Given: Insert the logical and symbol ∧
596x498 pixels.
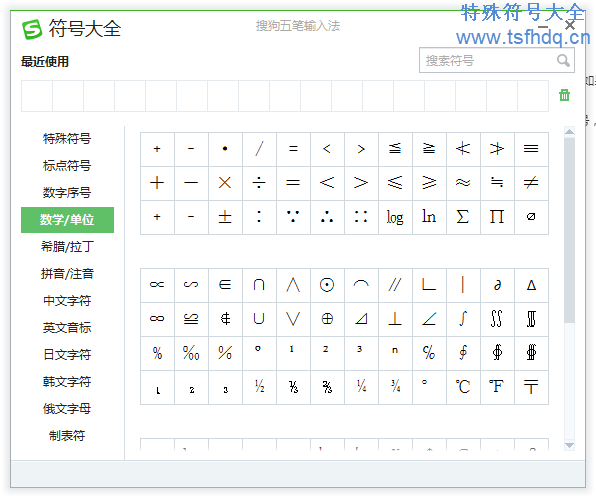Looking at the screenshot, I should coord(293,285).
